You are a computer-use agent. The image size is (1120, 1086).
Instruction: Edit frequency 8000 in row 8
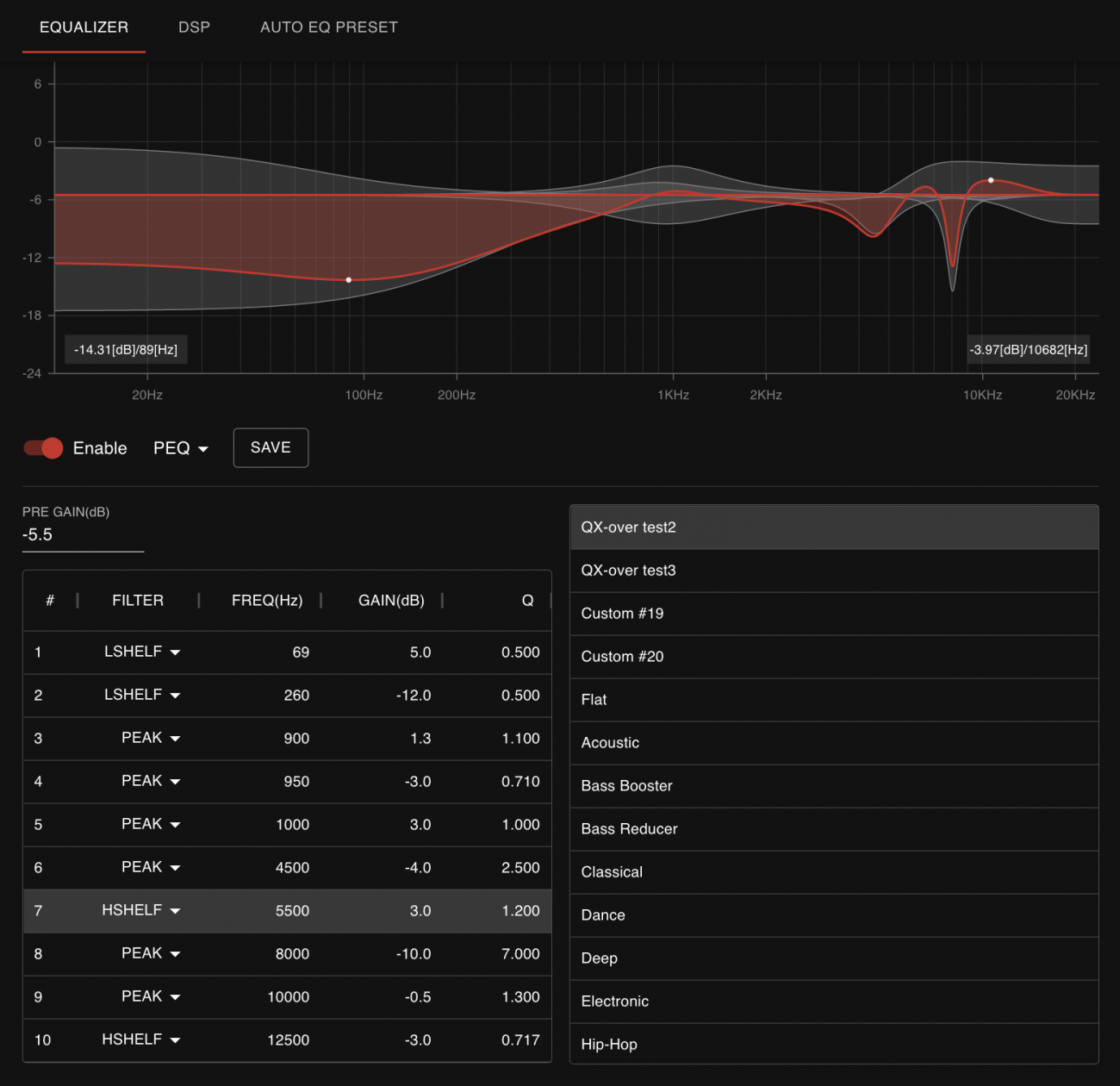pos(293,954)
